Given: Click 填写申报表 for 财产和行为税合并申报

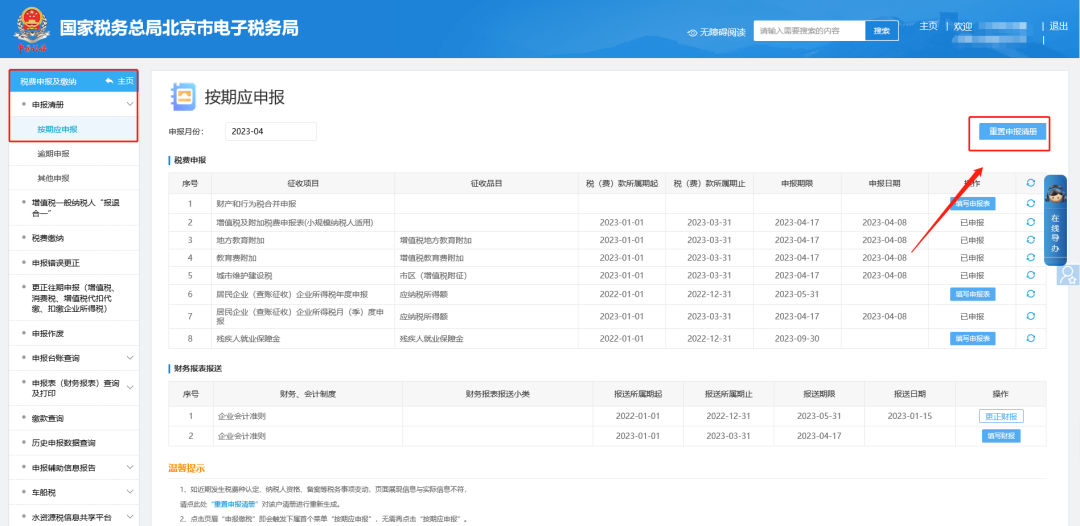Looking at the screenshot, I should pyautogui.click(x=973, y=203).
